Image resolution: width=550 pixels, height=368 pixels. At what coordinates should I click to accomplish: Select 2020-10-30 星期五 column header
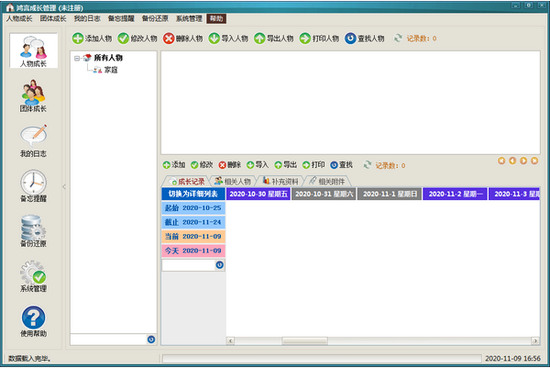[x=258, y=194]
